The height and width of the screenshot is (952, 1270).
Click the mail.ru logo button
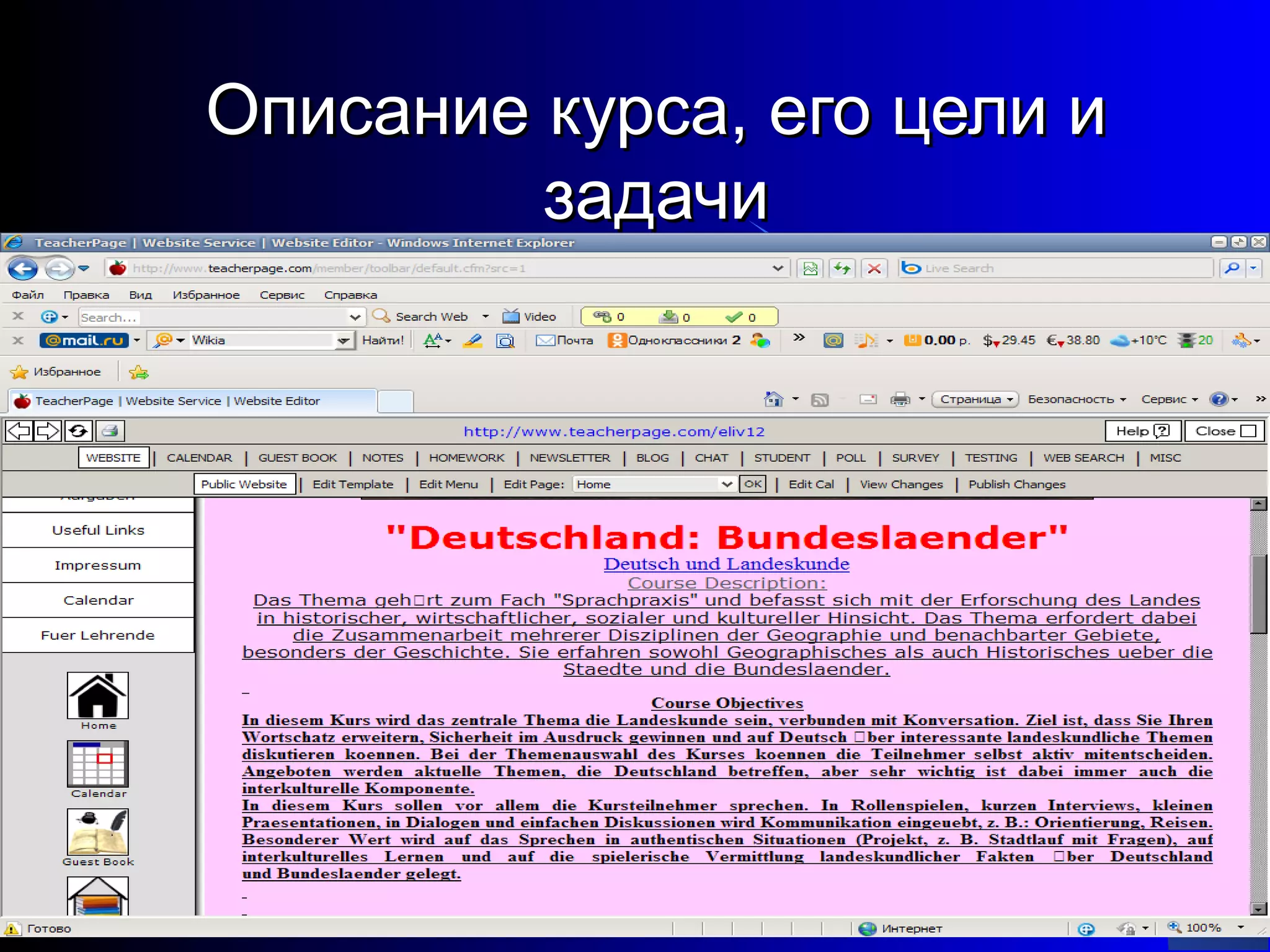click(x=84, y=340)
